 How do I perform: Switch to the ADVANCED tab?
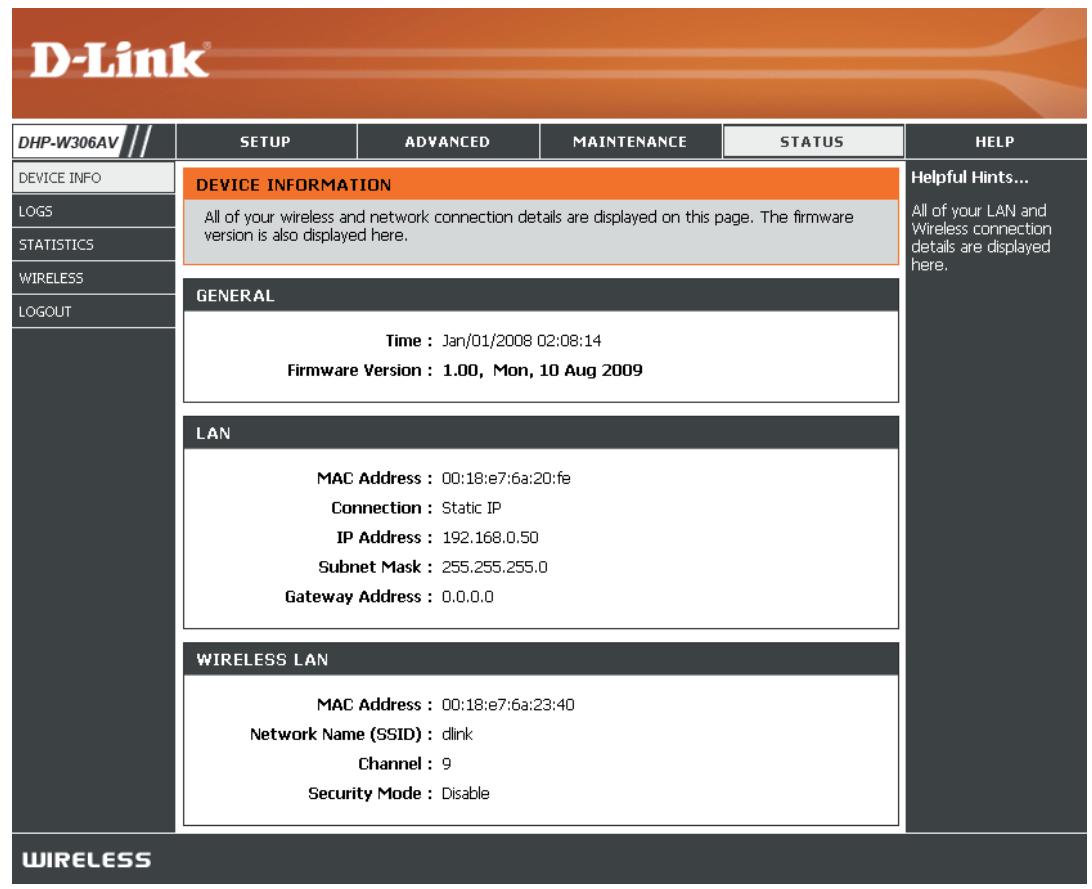448,141
